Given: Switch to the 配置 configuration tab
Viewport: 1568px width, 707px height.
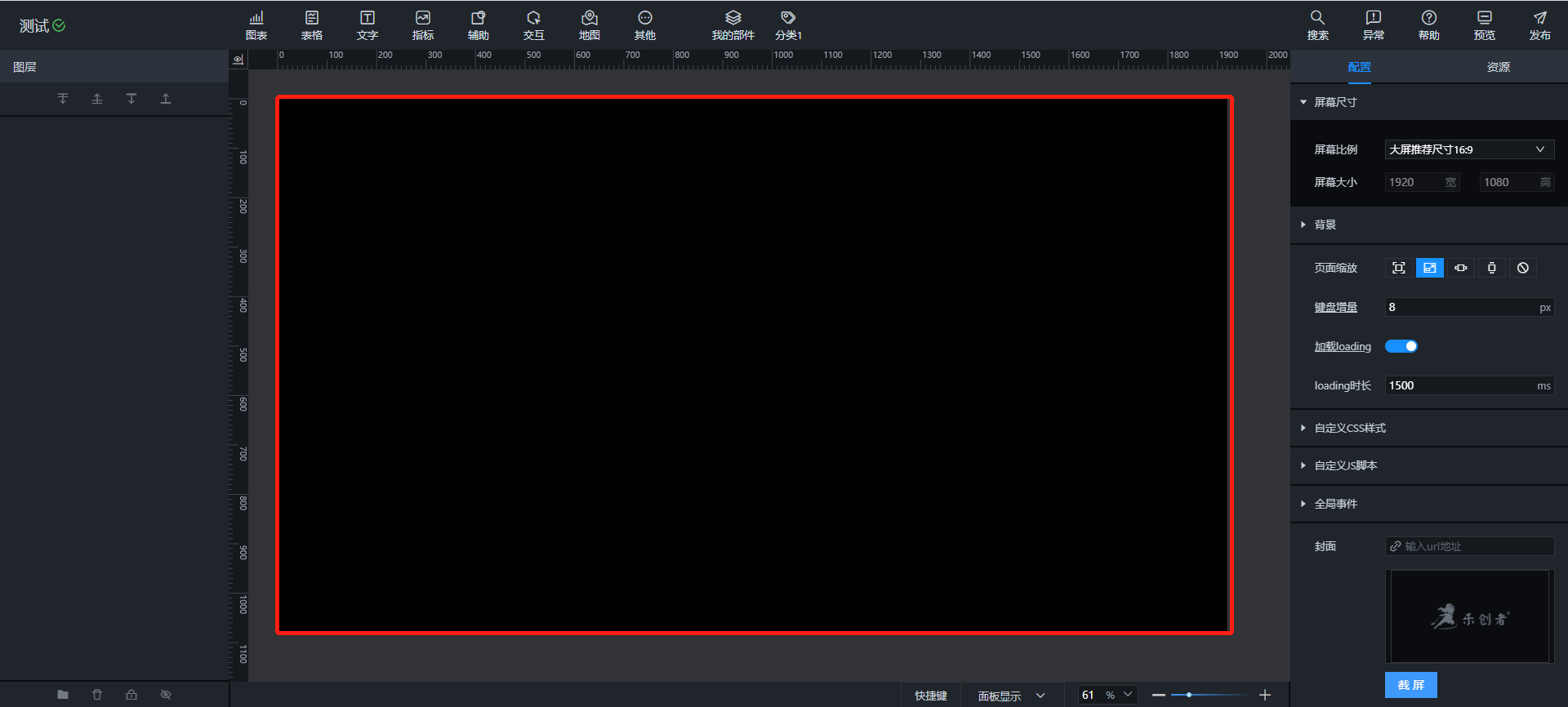Looking at the screenshot, I should 1359,67.
